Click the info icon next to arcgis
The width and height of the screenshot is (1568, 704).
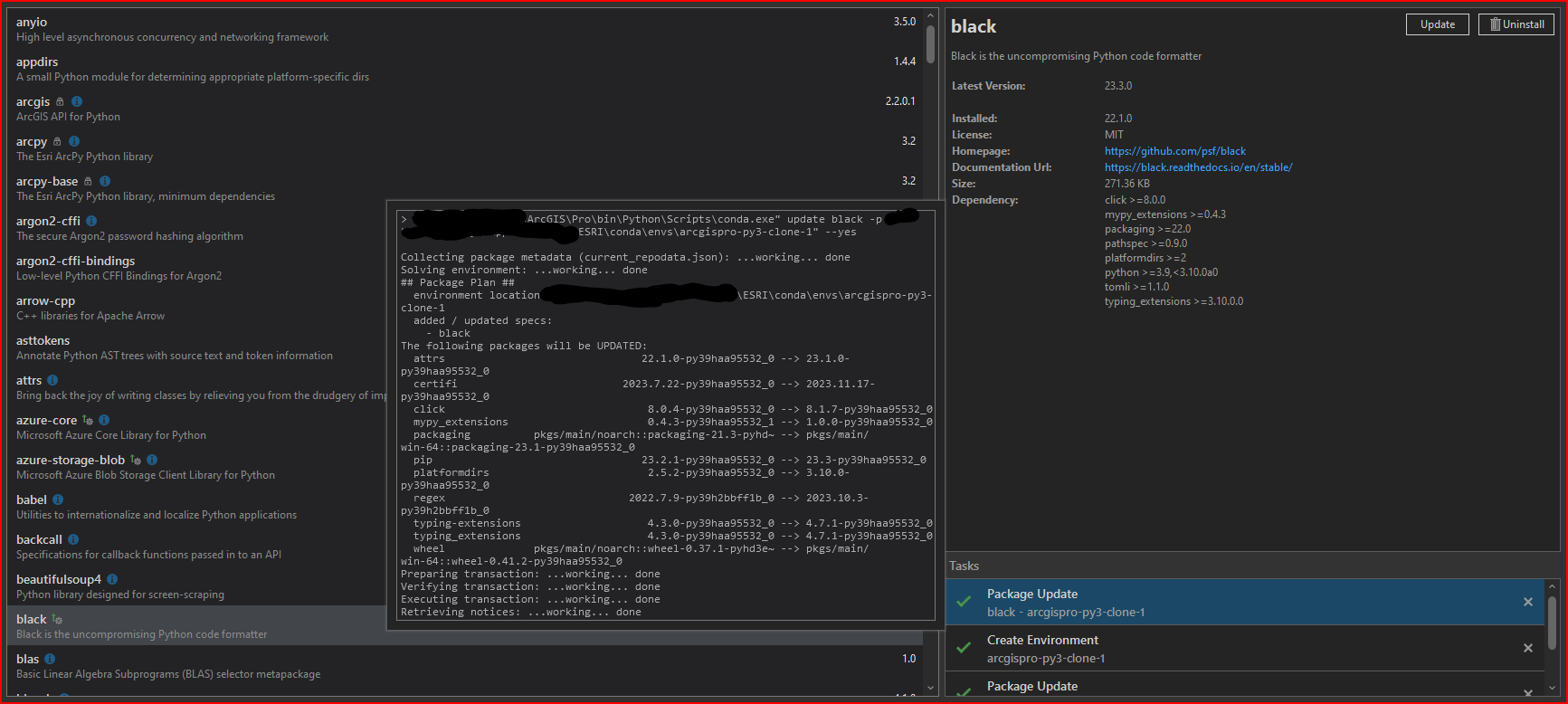coord(77,101)
